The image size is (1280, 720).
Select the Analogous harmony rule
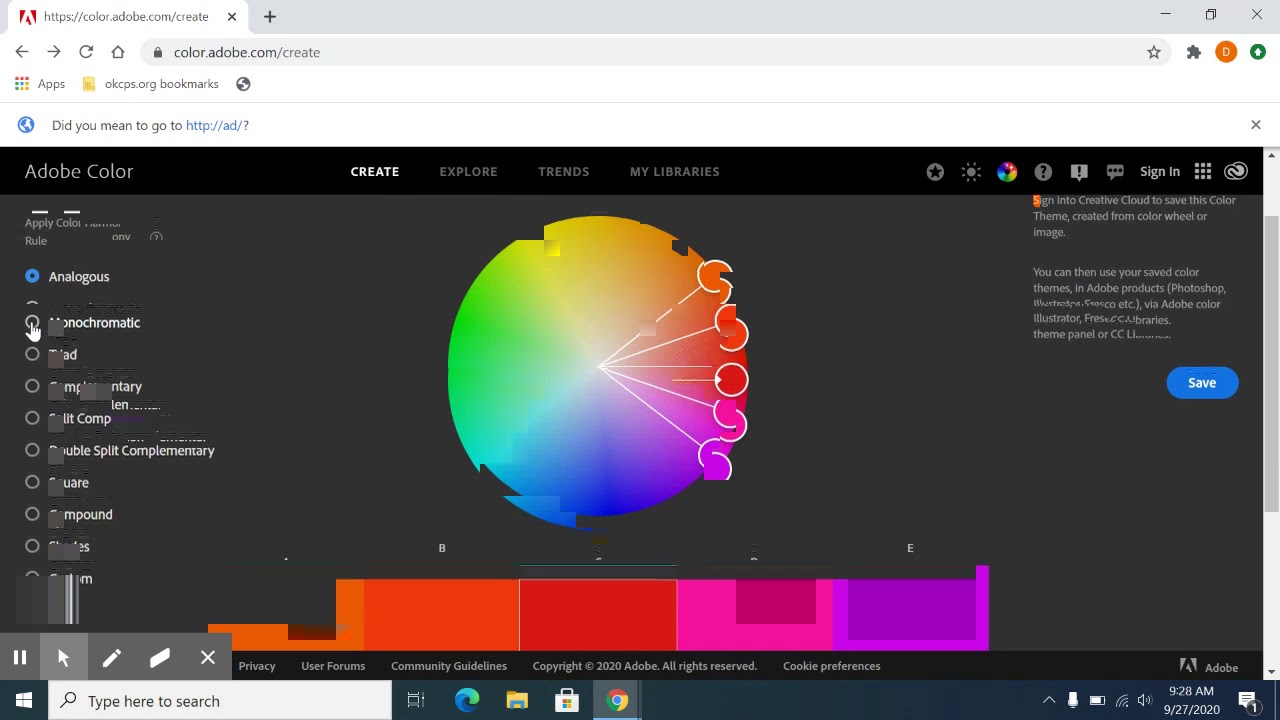coord(32,276)
